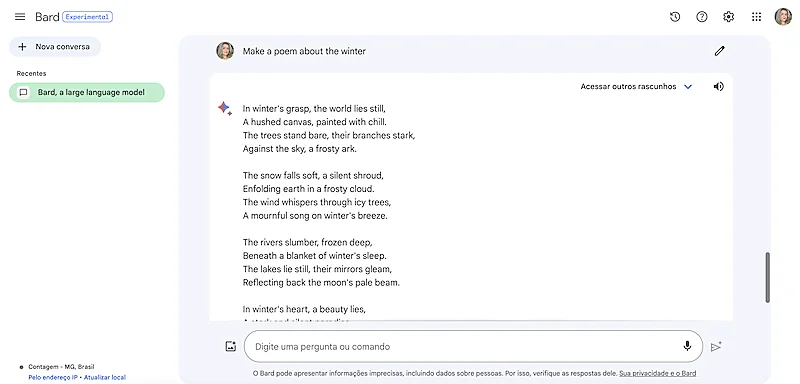Image resolution: width=800 pixels, height=384 pixels.
Task: Click the line A mournful song on winter's breeze
Action: [x=315, y=216]
